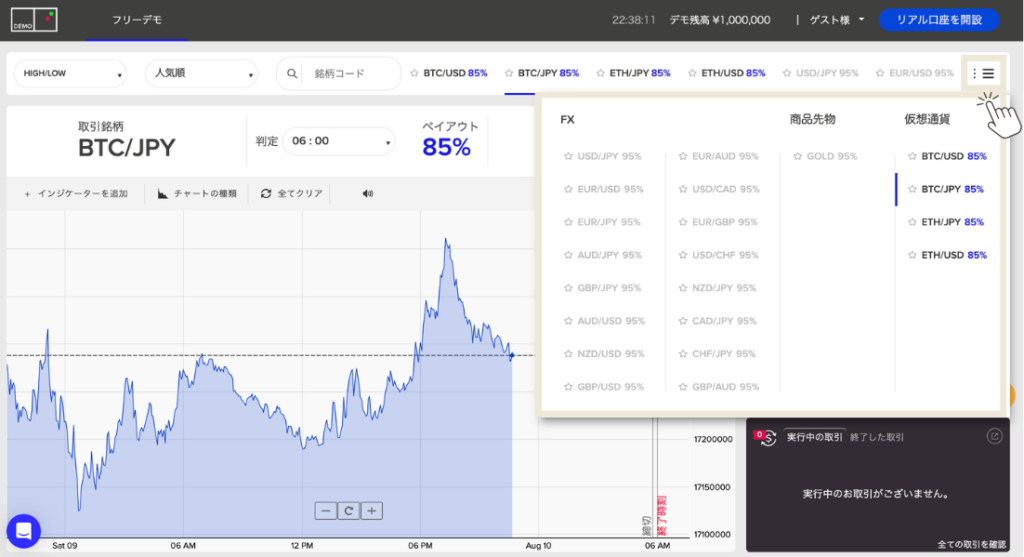Favorite GOLD star in commodities list
This screenshot has width=1024, height=557.
797,156
